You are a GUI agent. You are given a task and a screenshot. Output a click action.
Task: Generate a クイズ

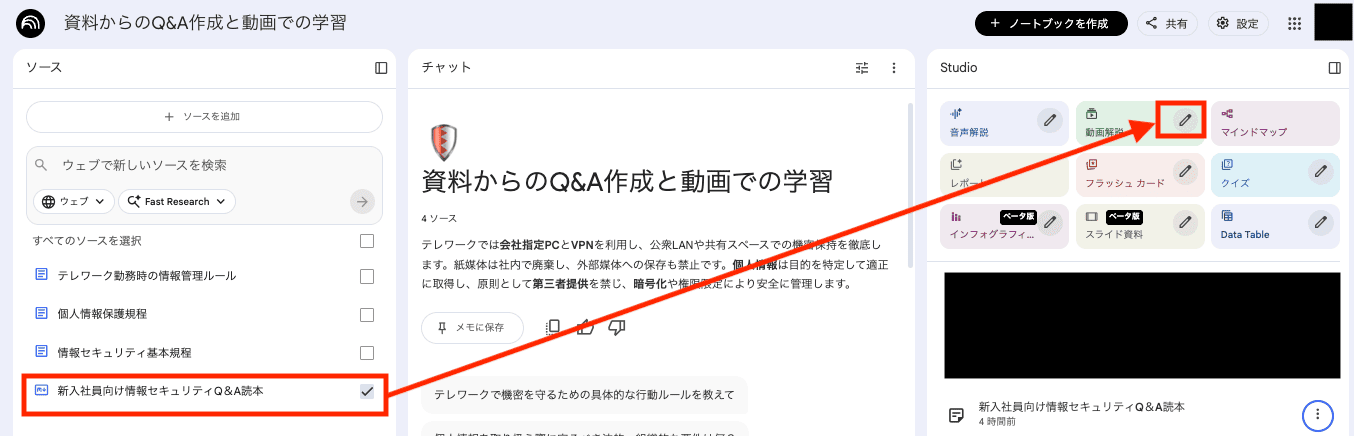tap(1275, 174)
